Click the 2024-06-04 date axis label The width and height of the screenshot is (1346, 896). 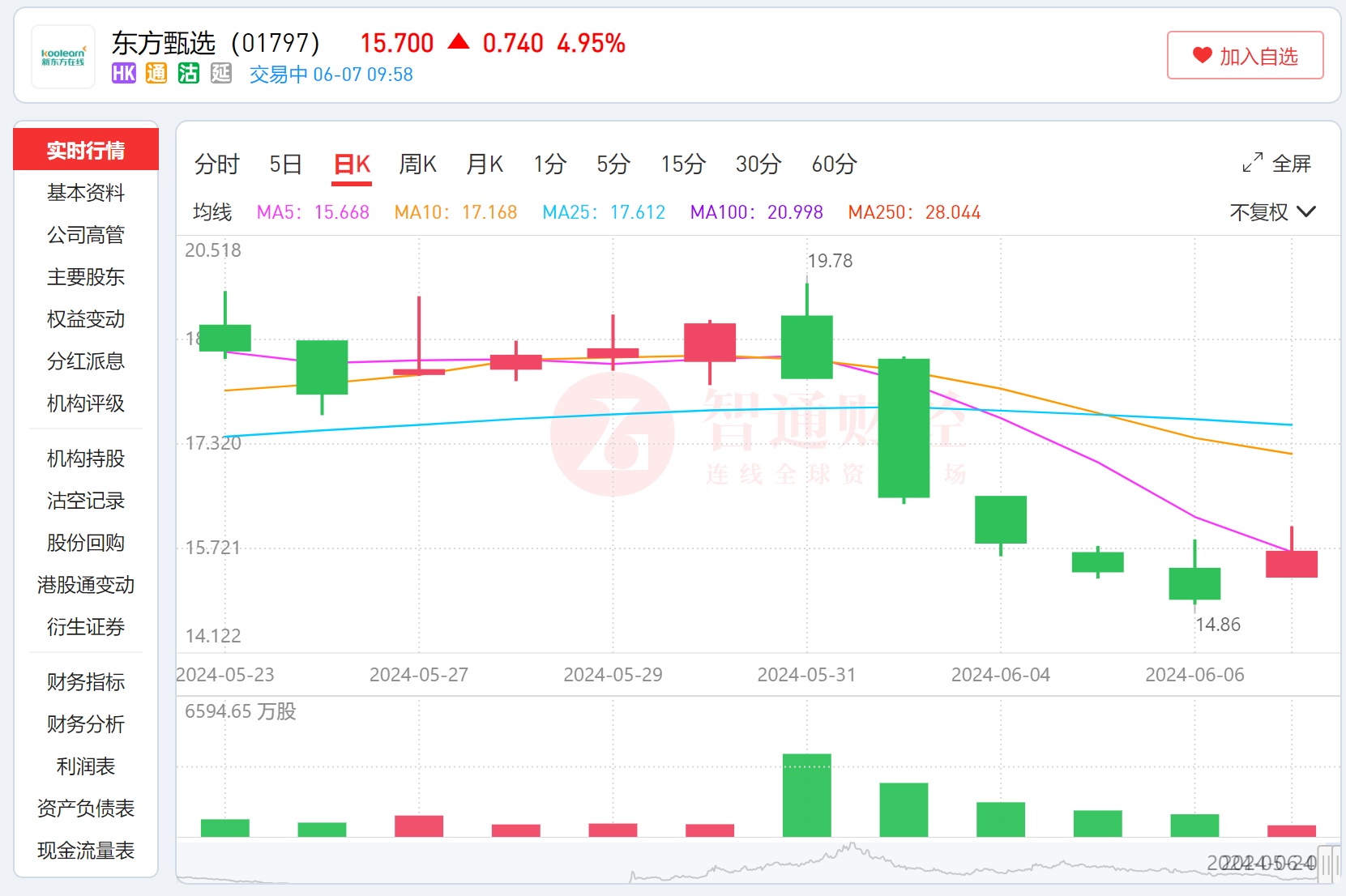1001,675
